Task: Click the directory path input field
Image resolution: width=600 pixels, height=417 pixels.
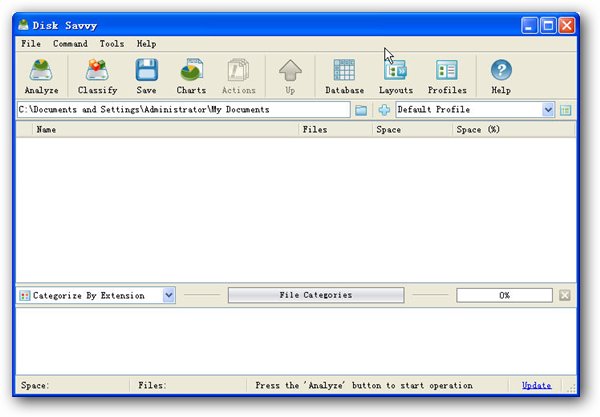Action: 183,110
